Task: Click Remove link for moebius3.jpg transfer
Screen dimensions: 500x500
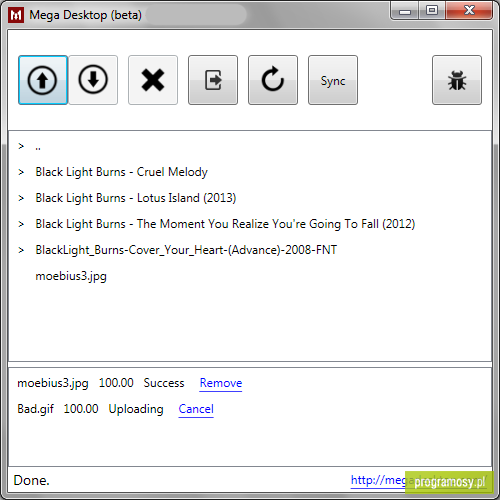Action: pyautogui.click(x=221, y=383)
